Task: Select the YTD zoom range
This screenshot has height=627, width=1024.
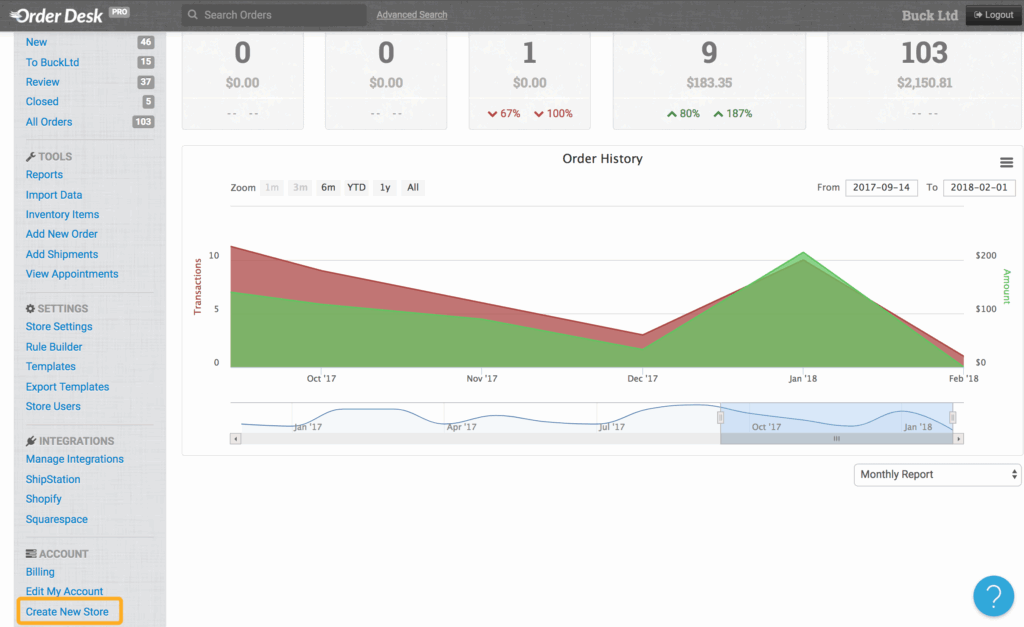Action: (x=356, y=188)
